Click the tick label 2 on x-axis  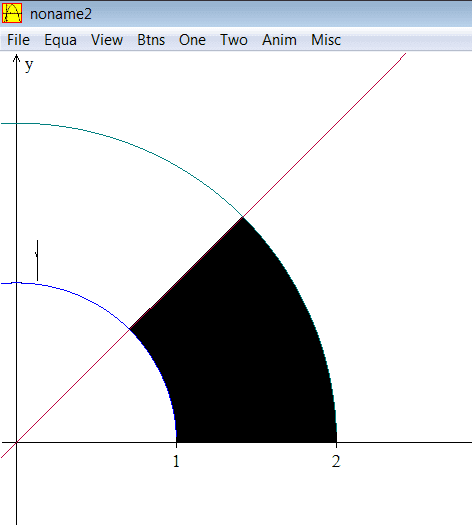click(x=336, y=461)
